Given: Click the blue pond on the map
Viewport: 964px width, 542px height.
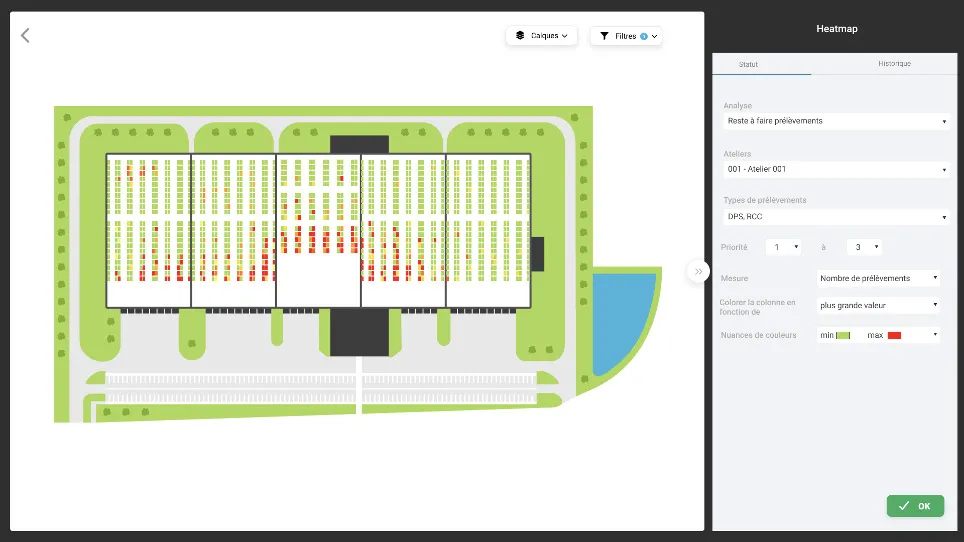Looking at the screenshot, I should coord(622,316).
